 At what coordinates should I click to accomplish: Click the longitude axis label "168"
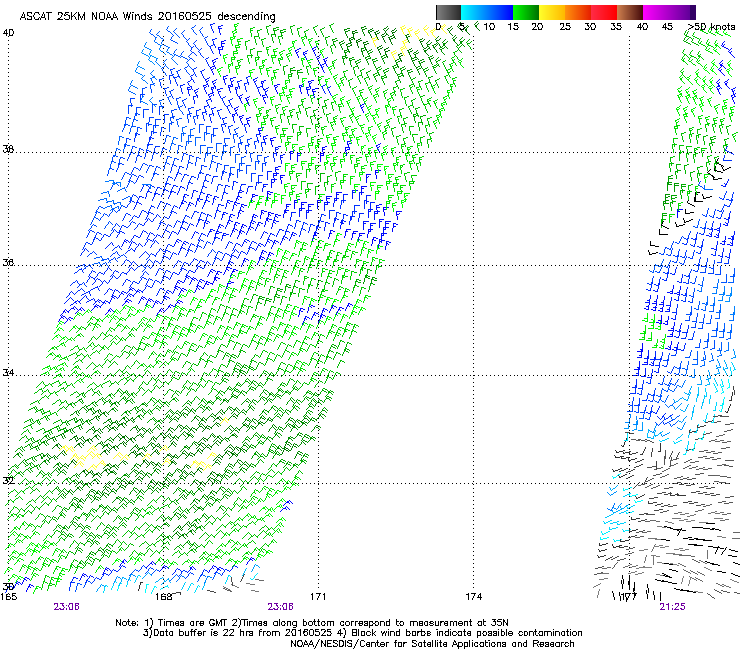163,597
